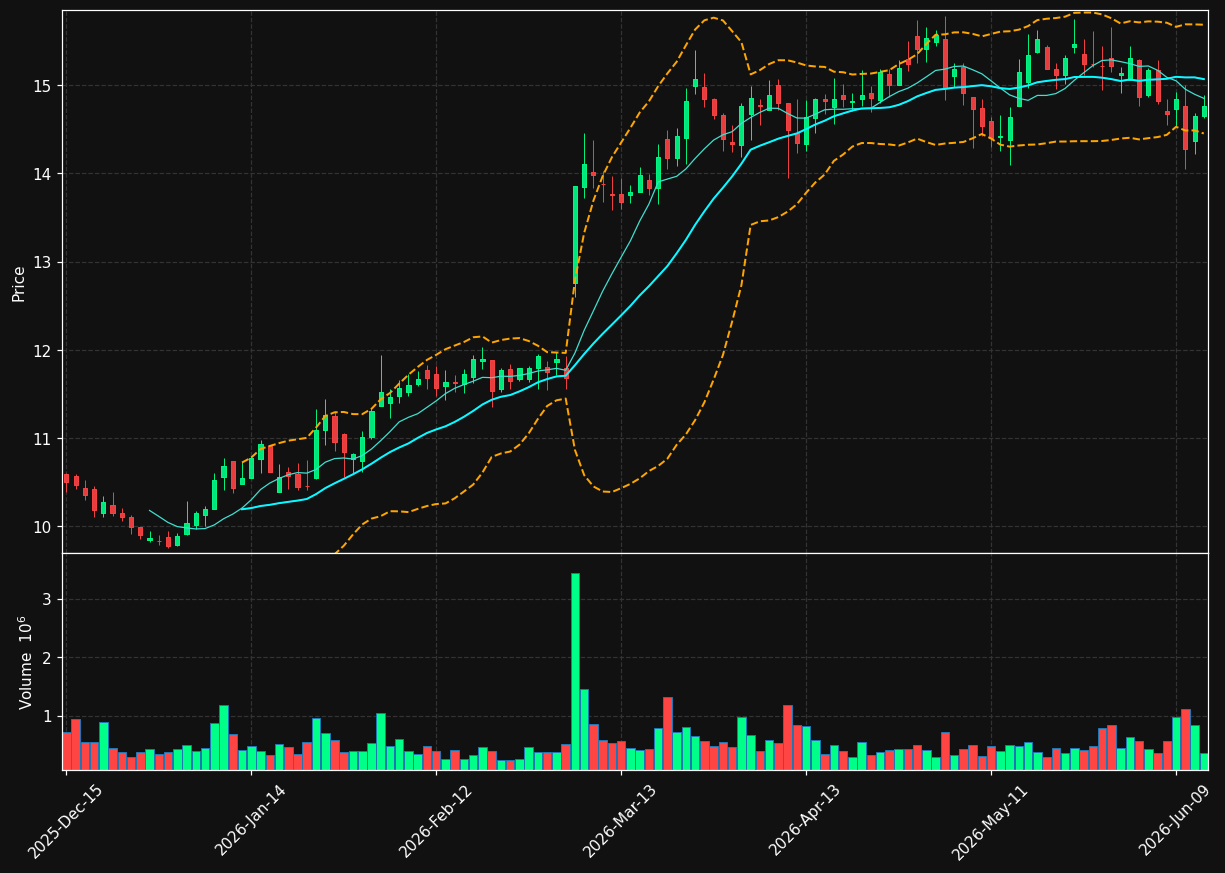Click the 2025-Dec-15 date label
1225x873 pixels.
(65, 821)
